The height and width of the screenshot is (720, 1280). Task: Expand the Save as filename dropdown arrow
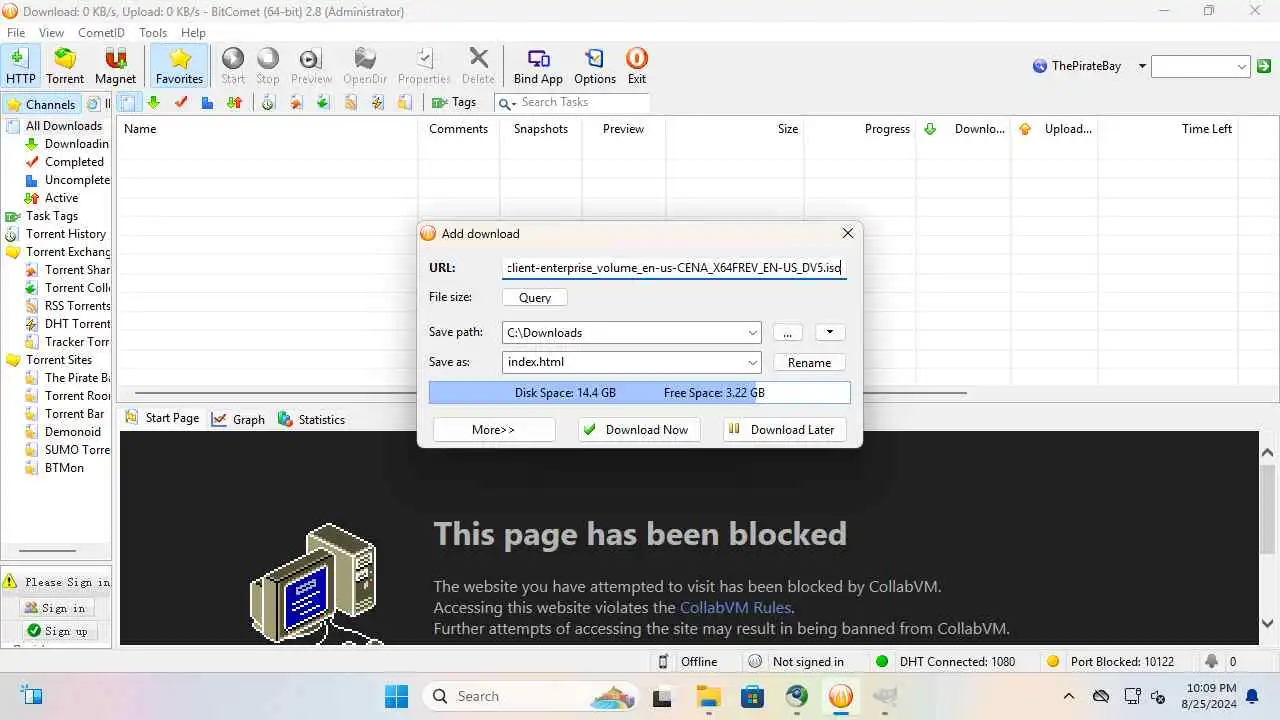pyautogui.click(x=752, y=363)
